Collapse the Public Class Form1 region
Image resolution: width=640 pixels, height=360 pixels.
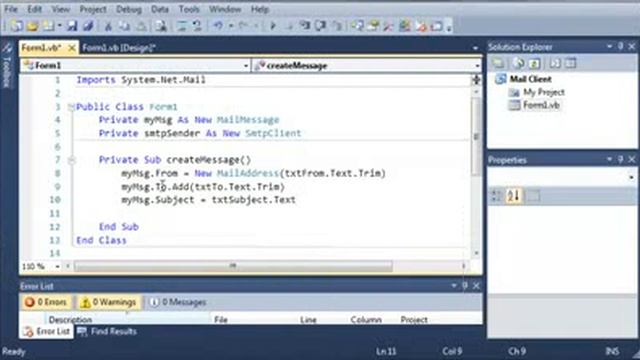coord(71,107)
